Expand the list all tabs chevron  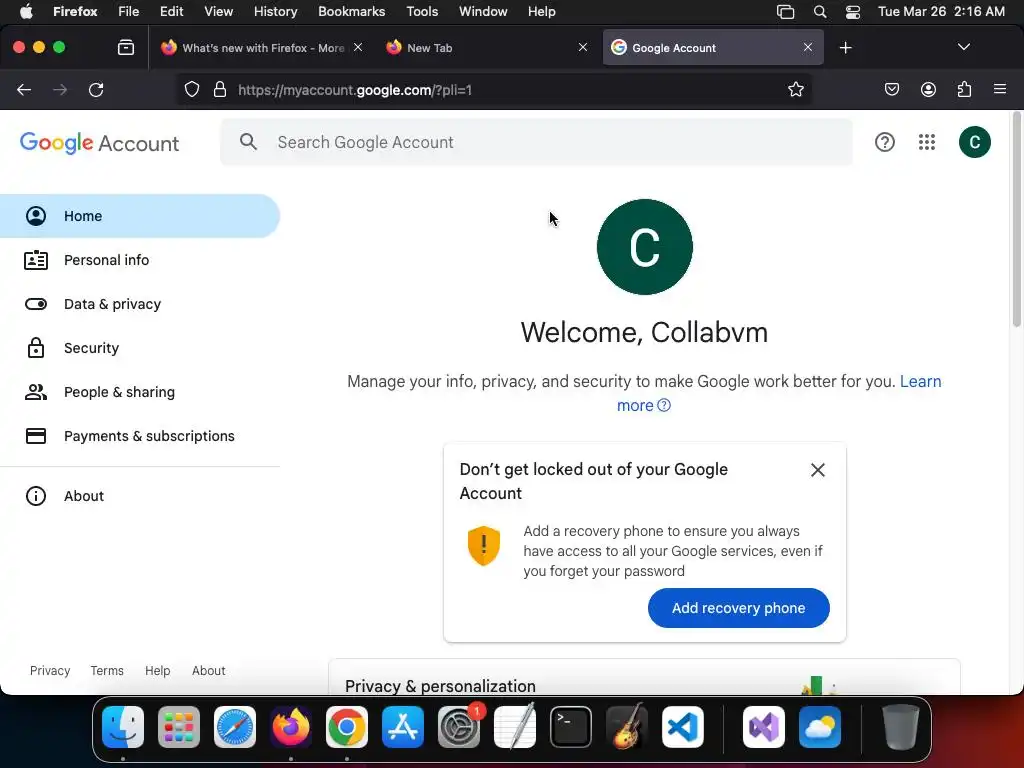(x=963, y=47)
